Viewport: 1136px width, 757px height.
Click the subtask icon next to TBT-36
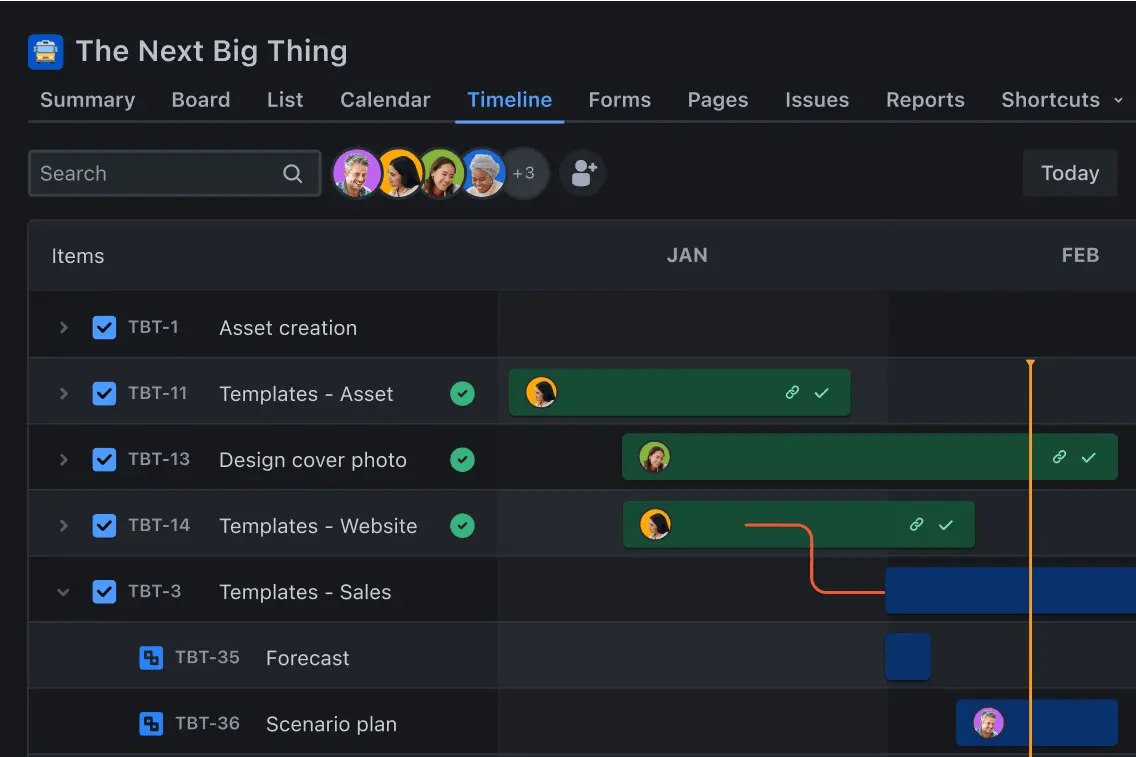(151, 723)
